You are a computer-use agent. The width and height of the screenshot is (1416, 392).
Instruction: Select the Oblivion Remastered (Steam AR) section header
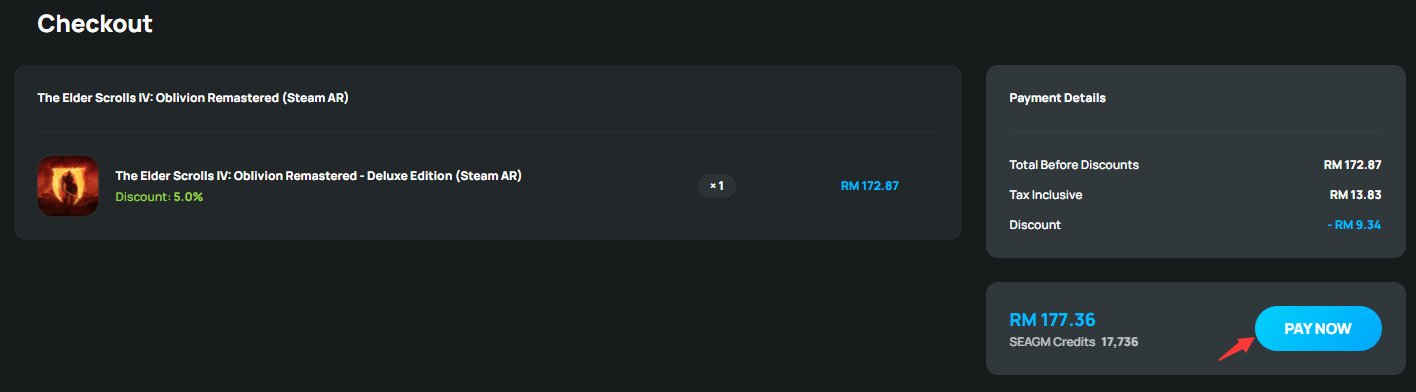tap(193, 98)
